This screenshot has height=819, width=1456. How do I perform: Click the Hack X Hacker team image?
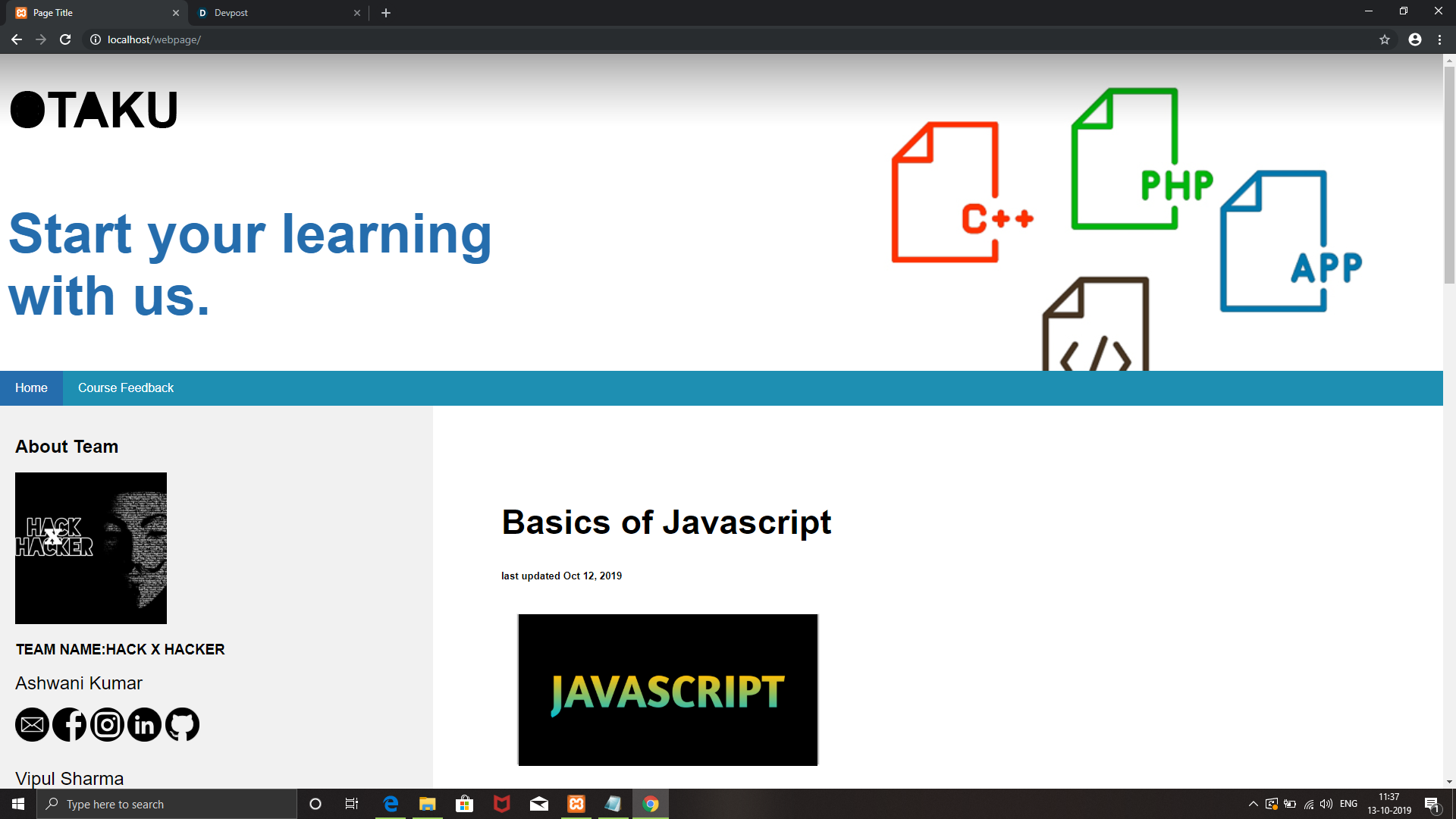coord(91,548)
